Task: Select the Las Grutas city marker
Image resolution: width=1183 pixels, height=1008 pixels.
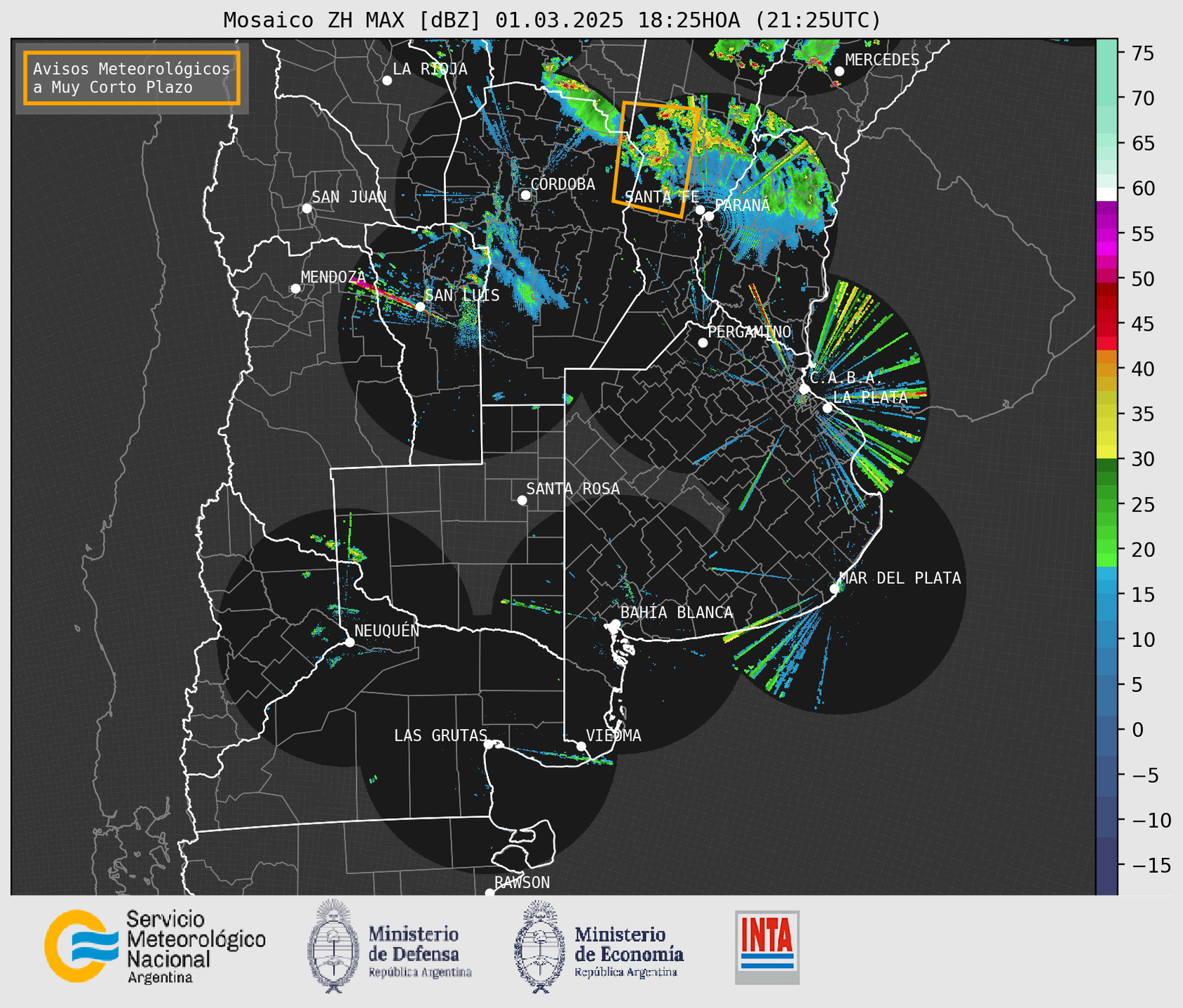Action: click(x=489, y=744)
